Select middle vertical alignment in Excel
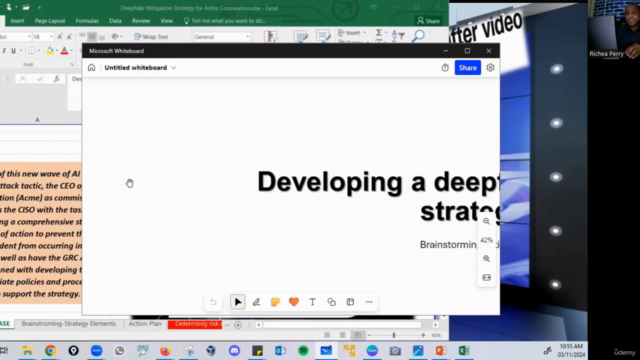This screenshot has height=360, width=640. click(92, 37)
